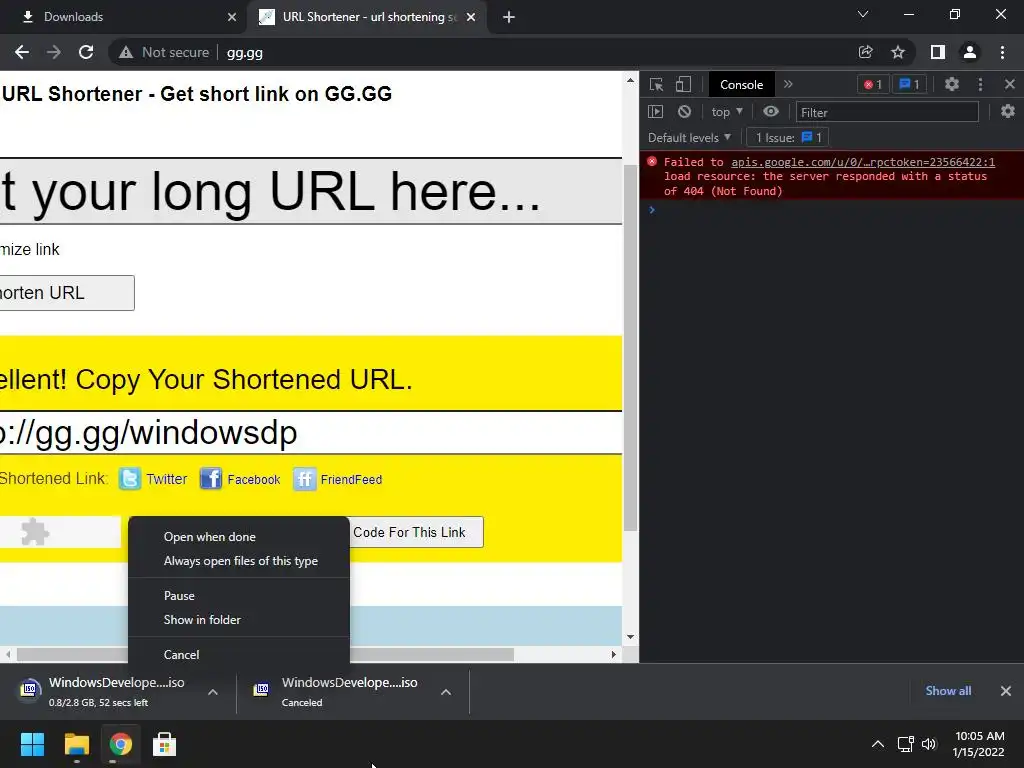Bookmark this page with the star icon
Viewport: 1024px width, 768px height.
pyautogui.click(x=898, y=52)
